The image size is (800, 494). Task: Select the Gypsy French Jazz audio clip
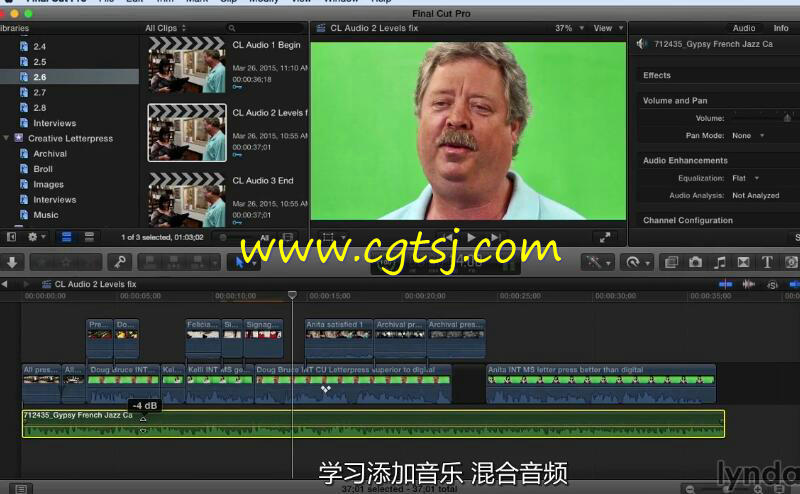point(373,424)
